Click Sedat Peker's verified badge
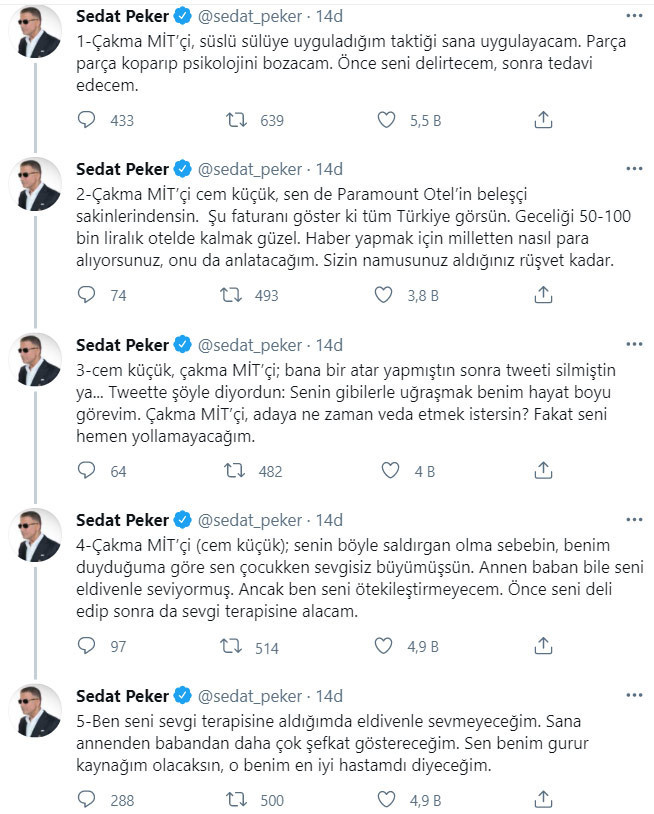Viewport: 654px width, 814px height. (180, 15)
